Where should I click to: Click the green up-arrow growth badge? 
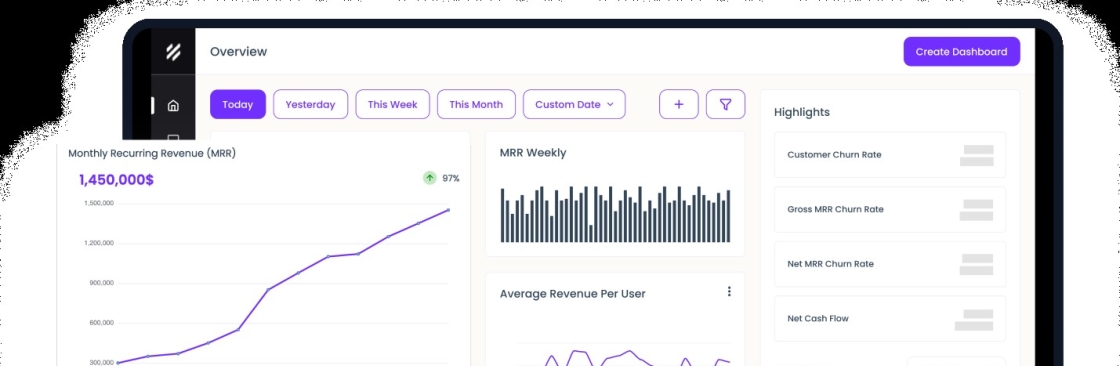[429, 178]
